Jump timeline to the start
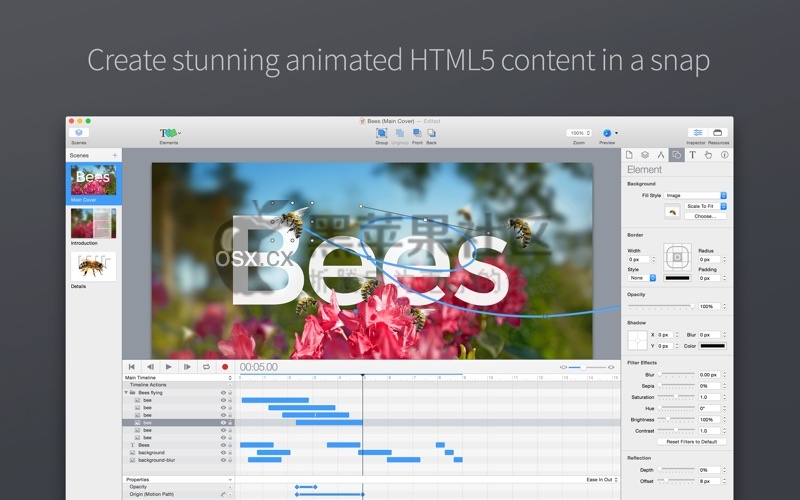The image size is (800, 500). 132,367
